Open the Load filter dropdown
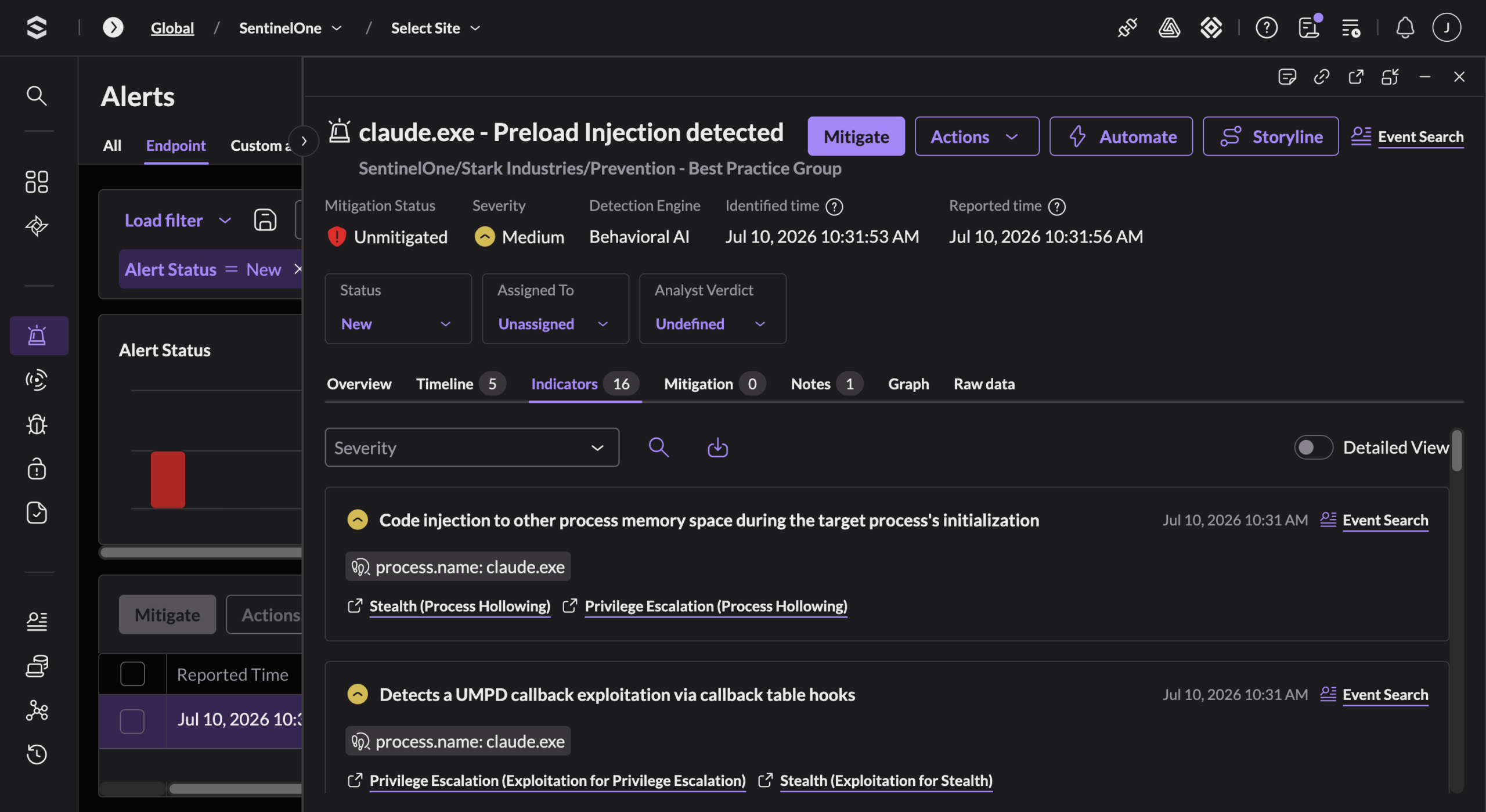1486x812 pixels. point(178,220)
